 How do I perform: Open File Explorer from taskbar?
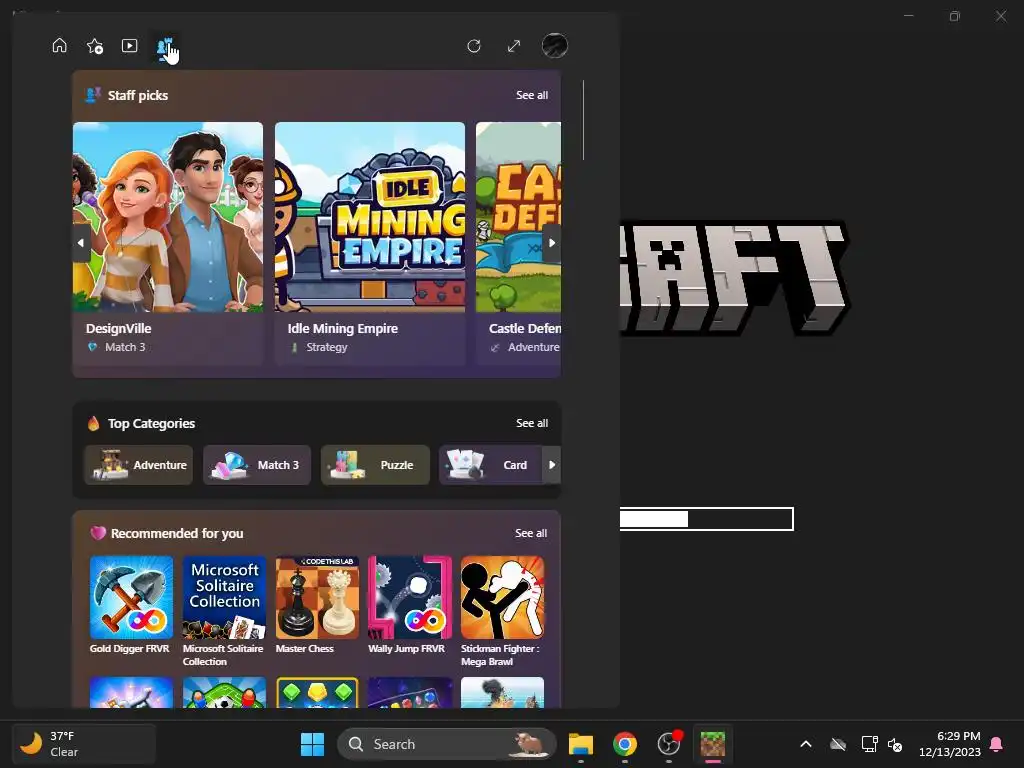point(581,744)
